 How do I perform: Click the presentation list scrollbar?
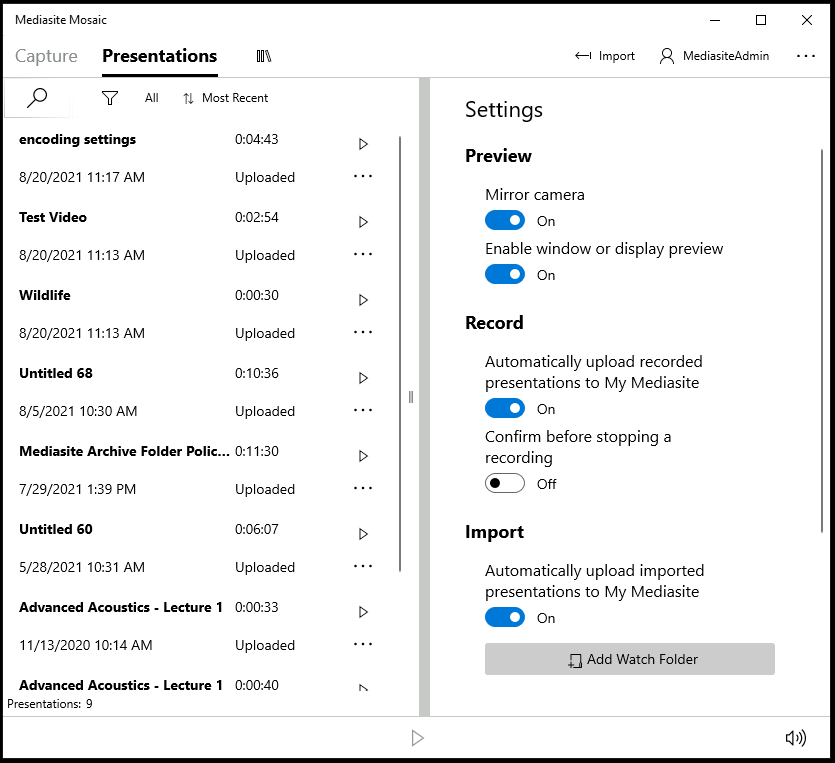click(x=400, y=354)
